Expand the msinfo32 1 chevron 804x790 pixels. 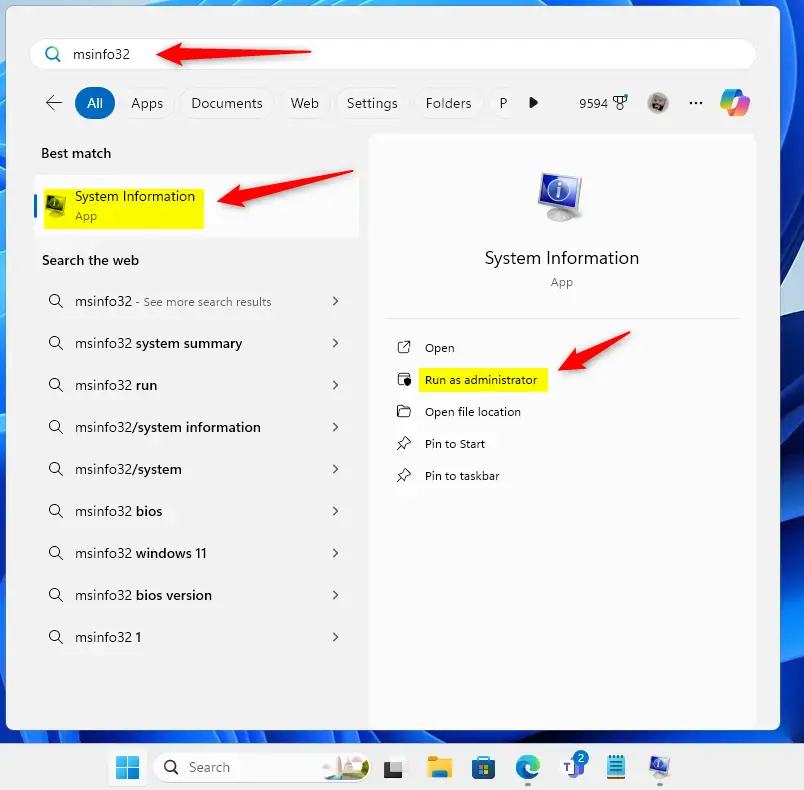coord(335,637)
